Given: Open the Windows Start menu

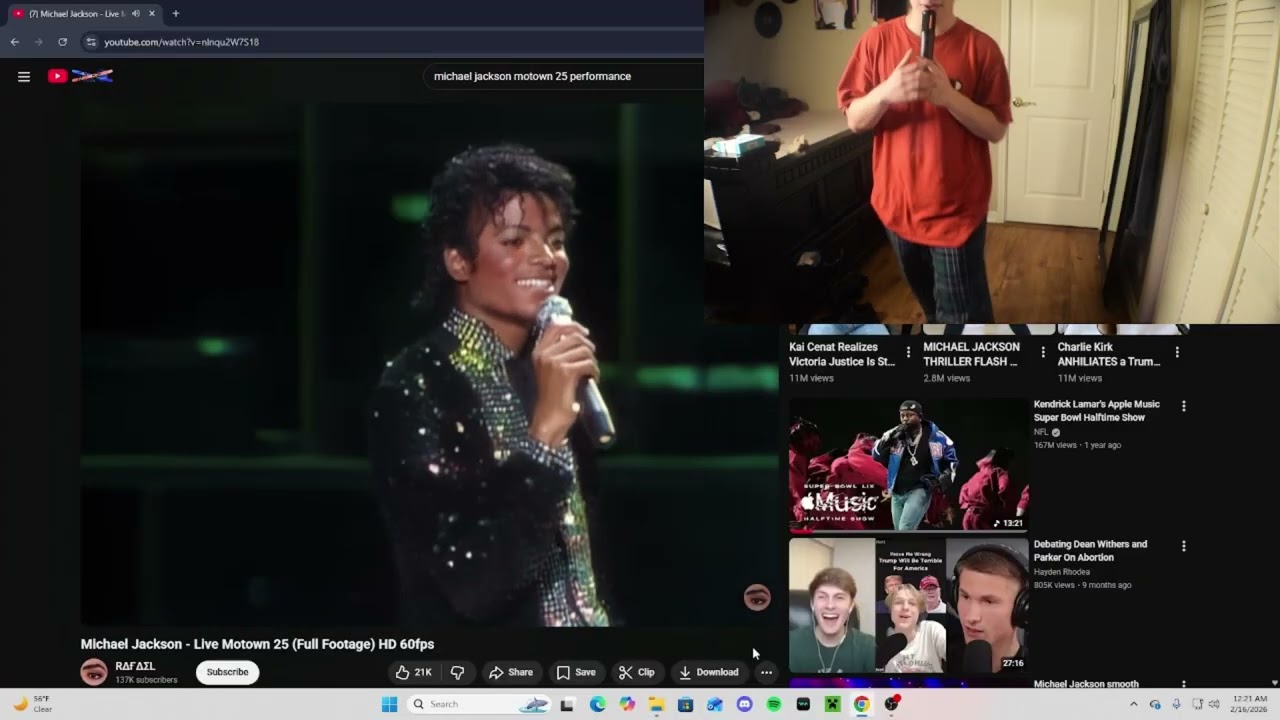Looking at the screenshot, I should [389, 704].
